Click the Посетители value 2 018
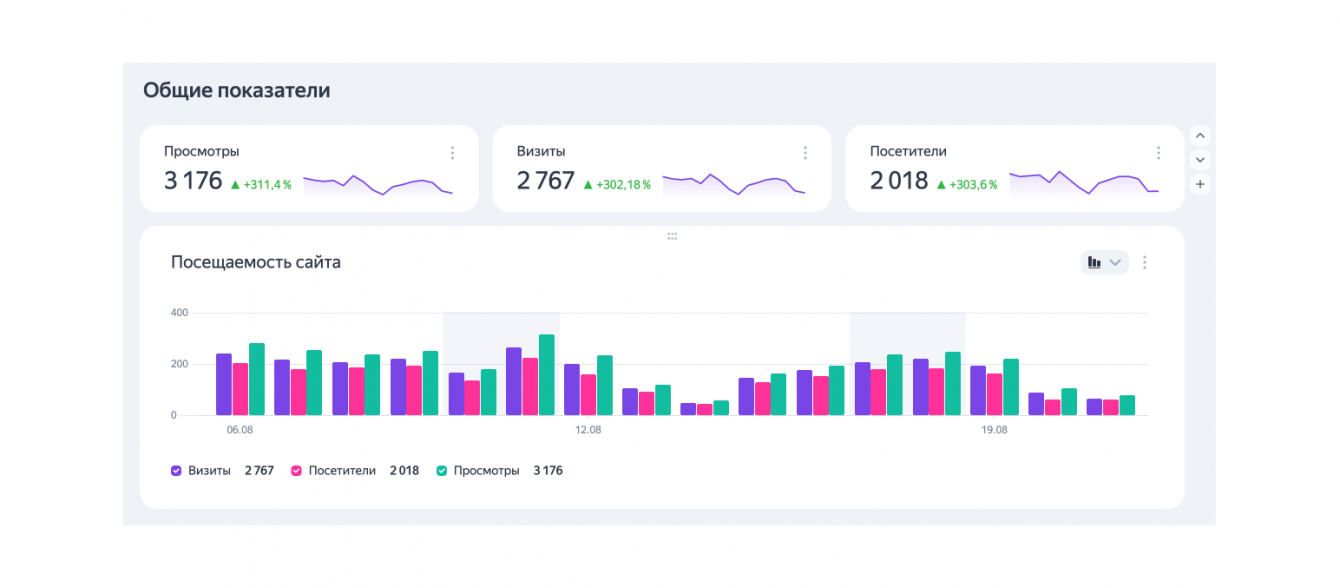The width and height of the screenshot is (1340, 588). coord(899,181)
